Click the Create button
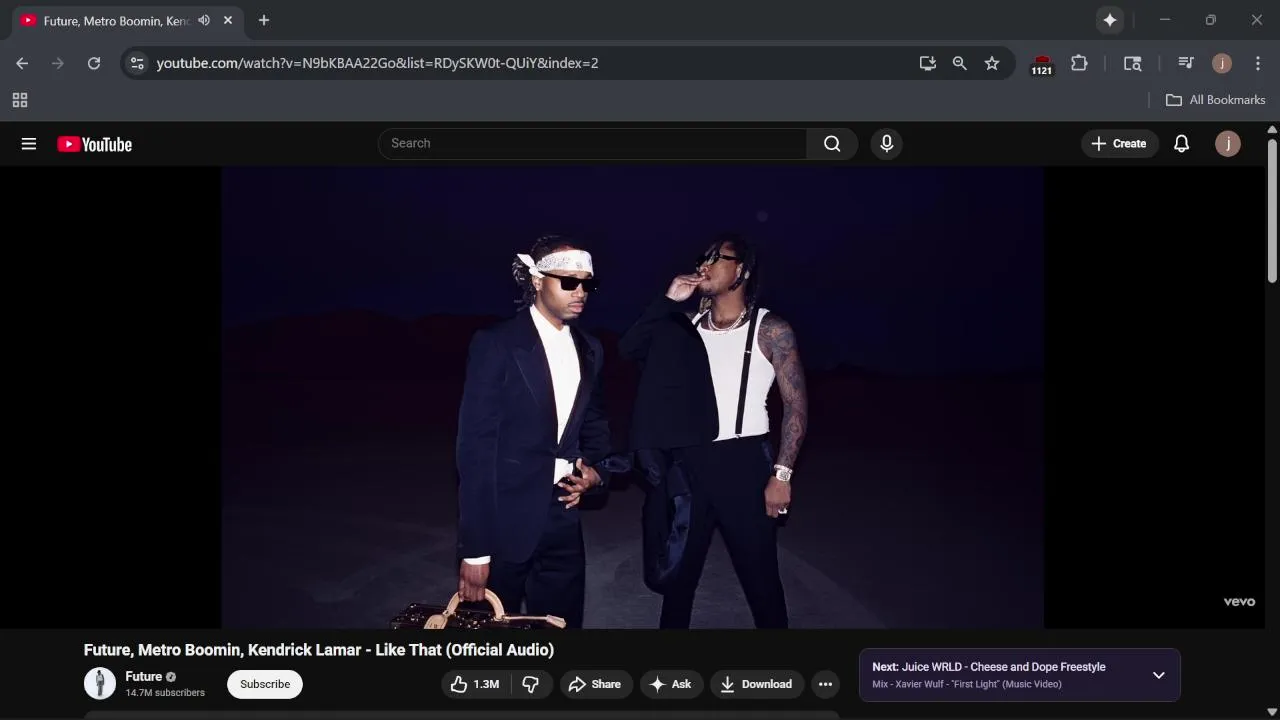The image size is (1280, 720). (x=1119, y=144)
